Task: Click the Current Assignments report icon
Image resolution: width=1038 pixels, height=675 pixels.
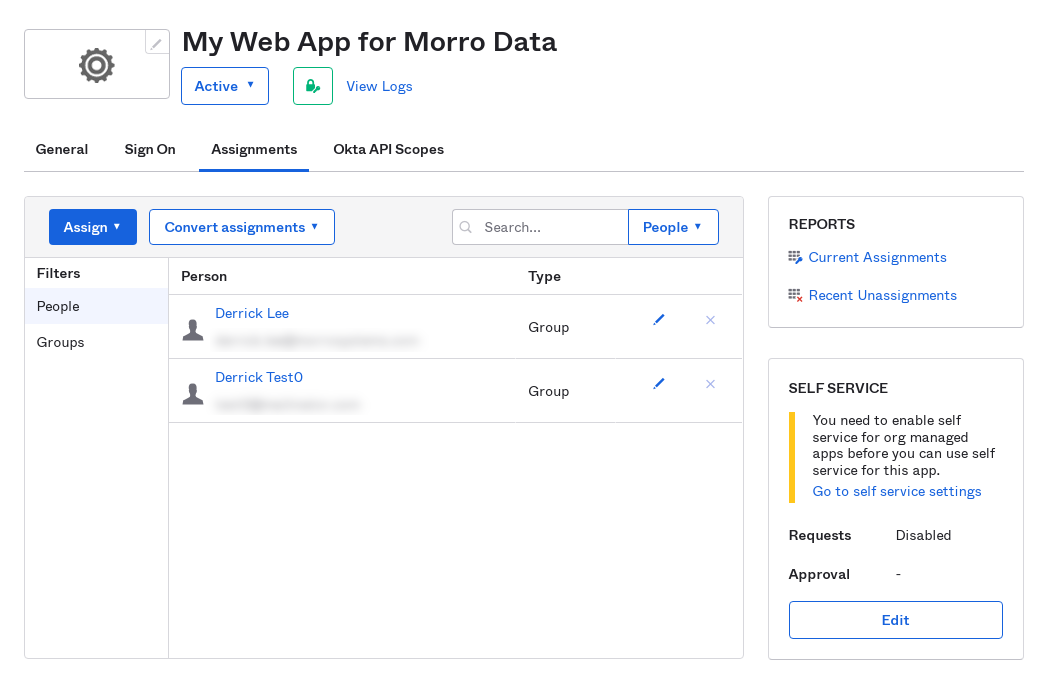Action: click(795, 257)
